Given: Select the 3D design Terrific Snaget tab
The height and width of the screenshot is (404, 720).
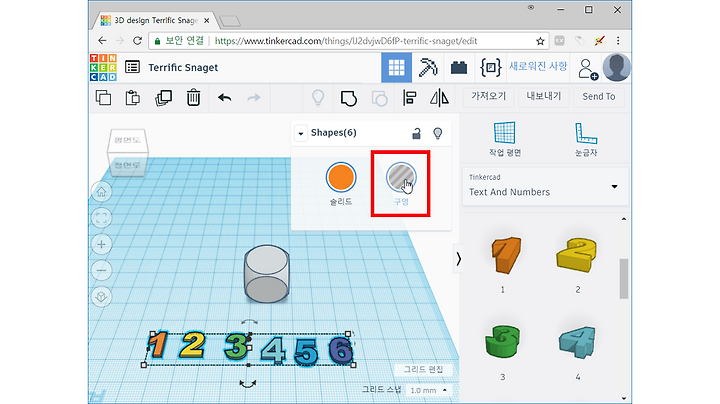Looking at the screenshot, I should pyautogui.click(x=154, y=21).
